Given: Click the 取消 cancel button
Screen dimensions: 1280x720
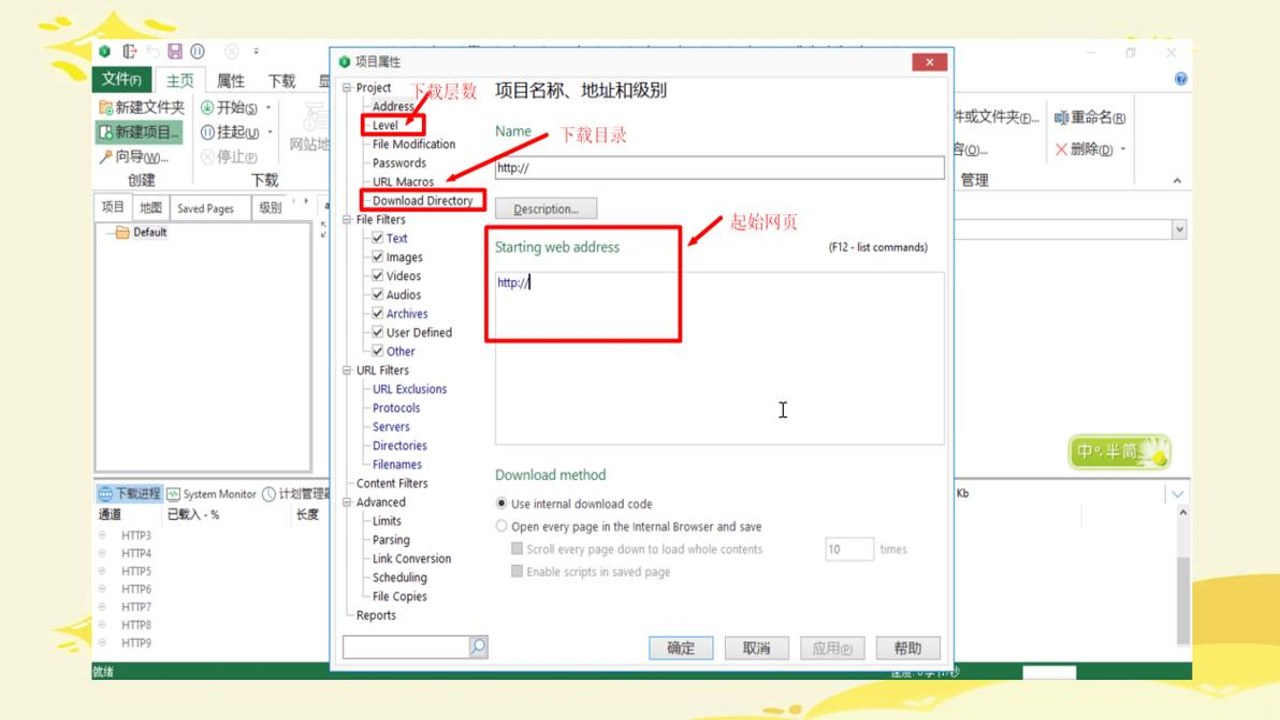Looking at the screenshot, I should pyautogui.click(x=757, y=648).
